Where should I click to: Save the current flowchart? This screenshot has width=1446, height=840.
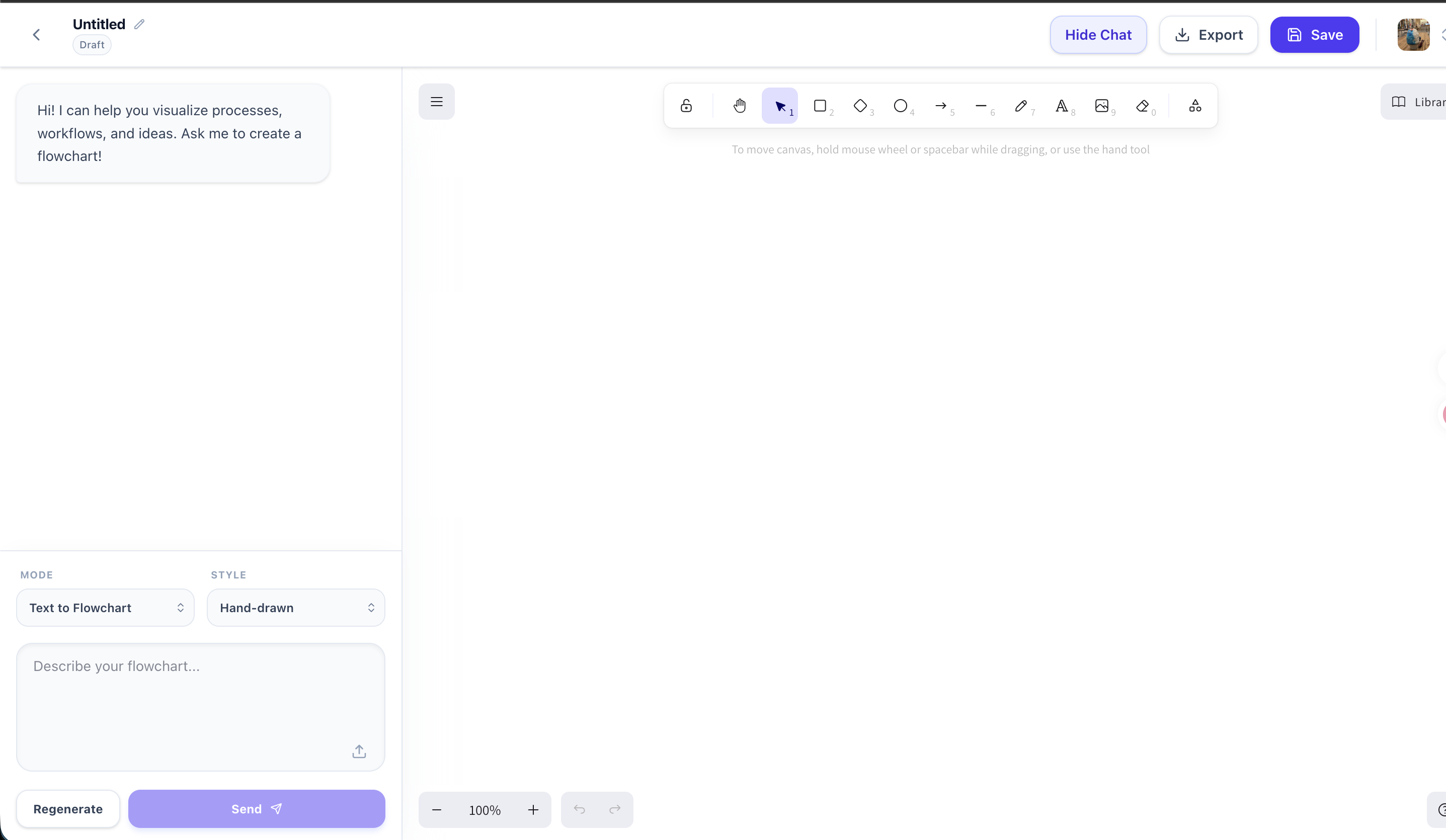point(1314,34)
